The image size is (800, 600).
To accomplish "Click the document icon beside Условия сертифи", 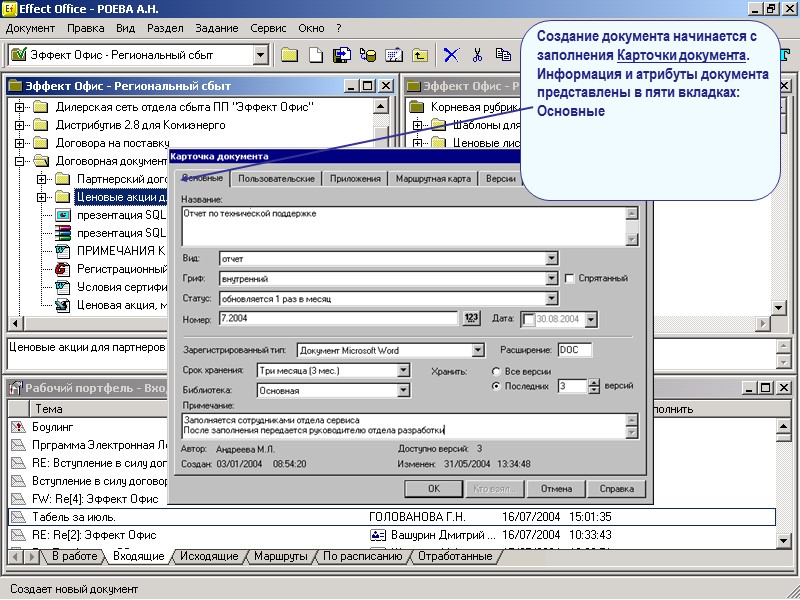I will 62,287.
